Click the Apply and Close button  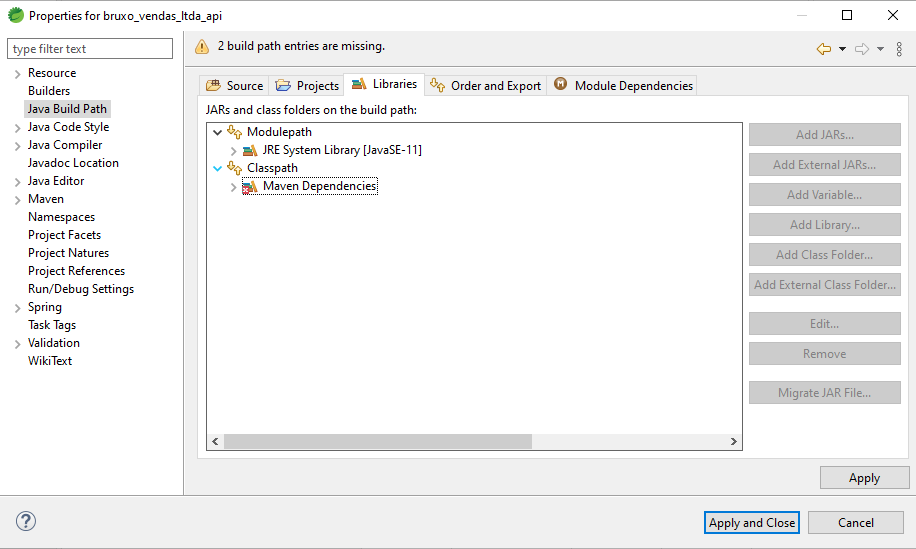tap(752, 523)
